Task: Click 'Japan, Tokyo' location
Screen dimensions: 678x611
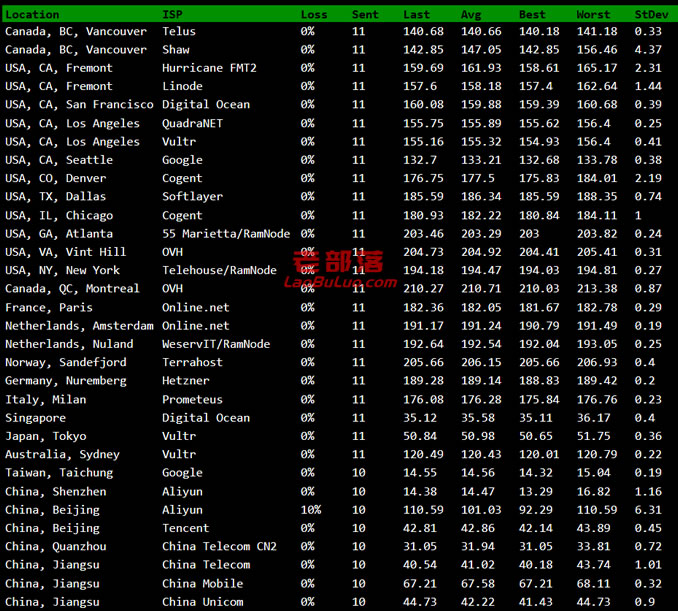Action: click(x=45, y=436)
